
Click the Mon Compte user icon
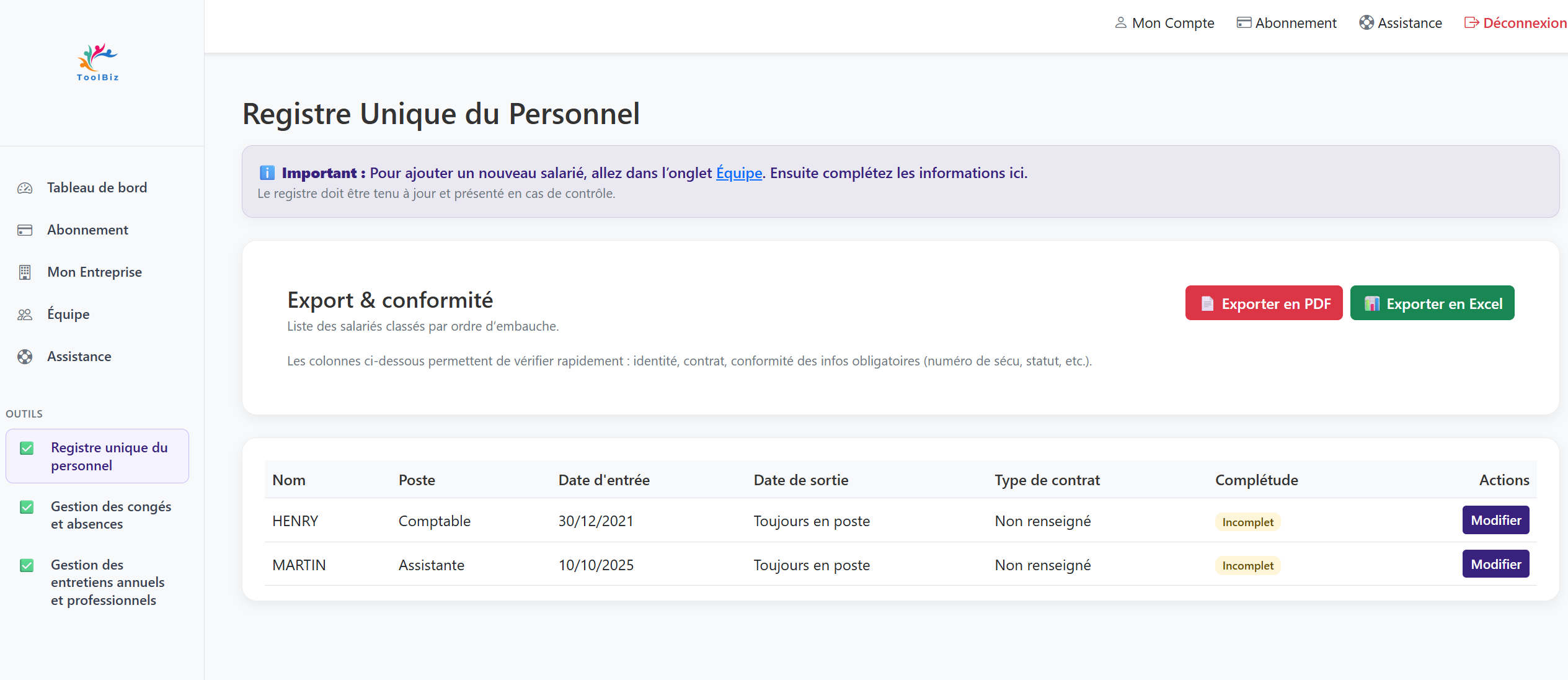(1120, 23)
